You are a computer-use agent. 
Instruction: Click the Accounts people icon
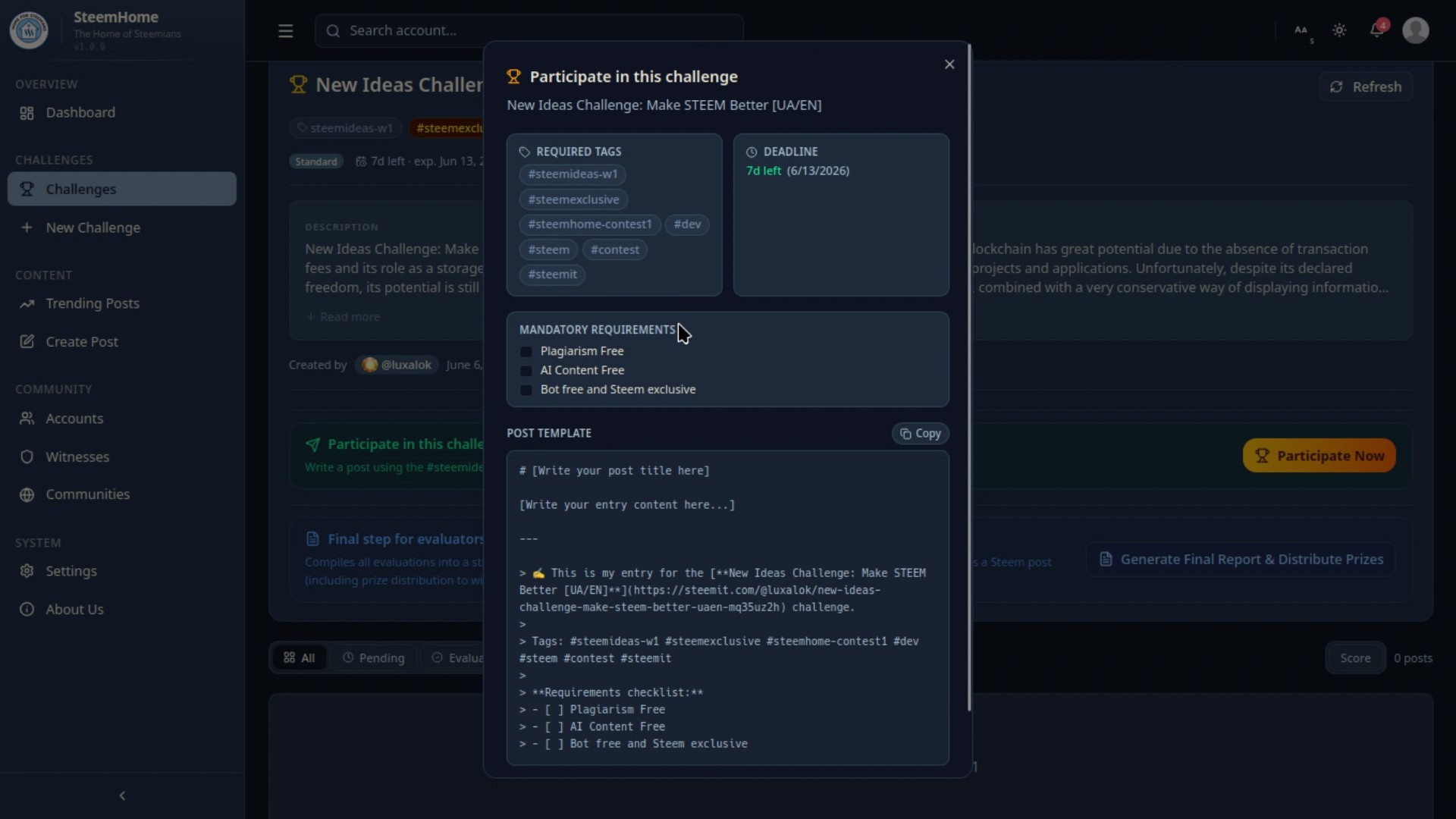pyautogui.click(x=27, y=419)
